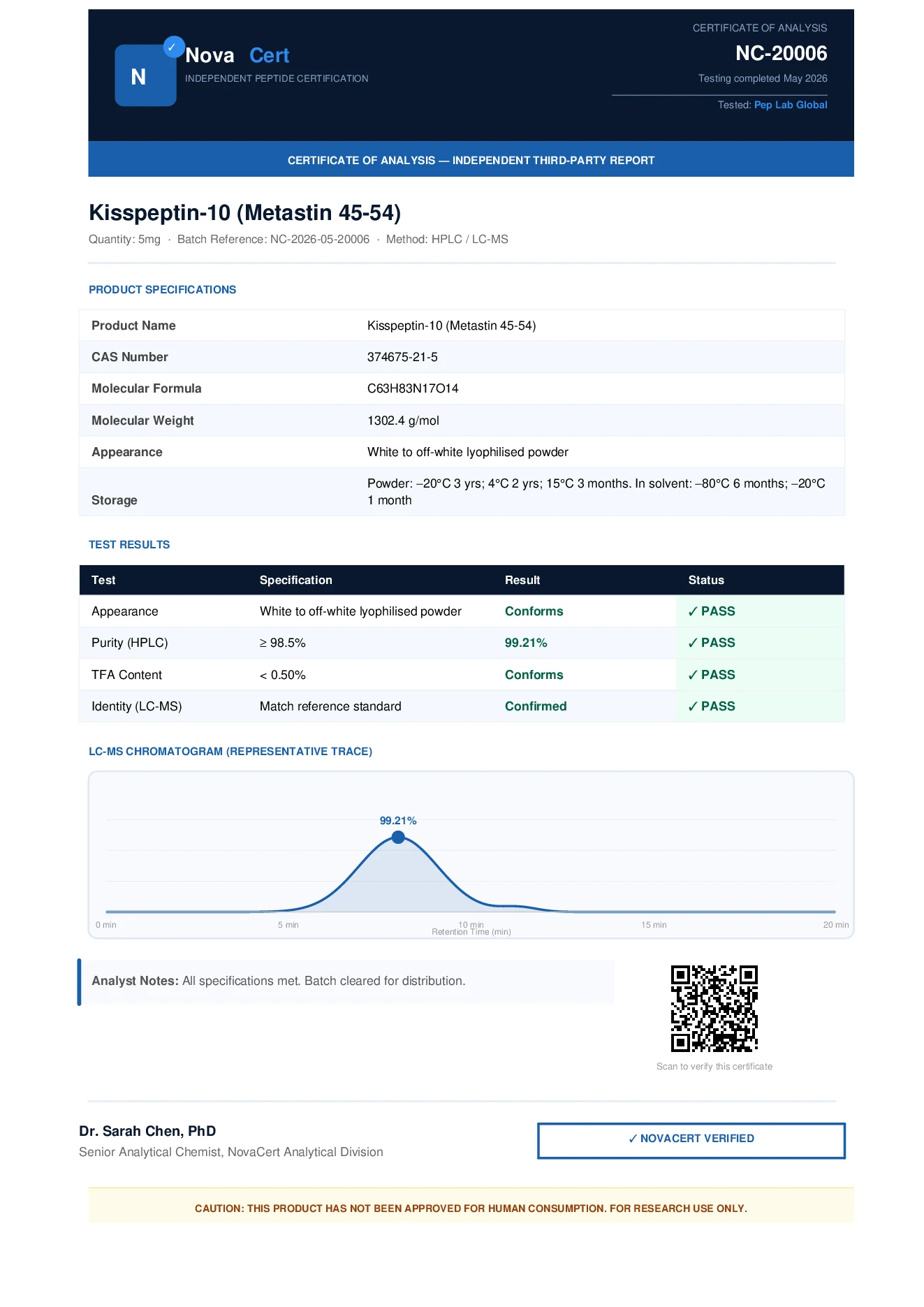Click the Kisspeptin-10 (Metastin 45-54) heading
Image resolution: width=924 pixels, height=1307 pixels.
pyautogui.click(x=244, y=212)
